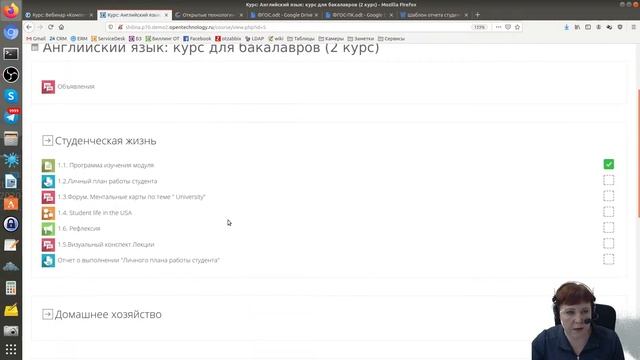Mark Отчет о выполнении Личного плана complete
Image resolution: width=640 pixels, height=360 pixels.
[x=609, y=259]
